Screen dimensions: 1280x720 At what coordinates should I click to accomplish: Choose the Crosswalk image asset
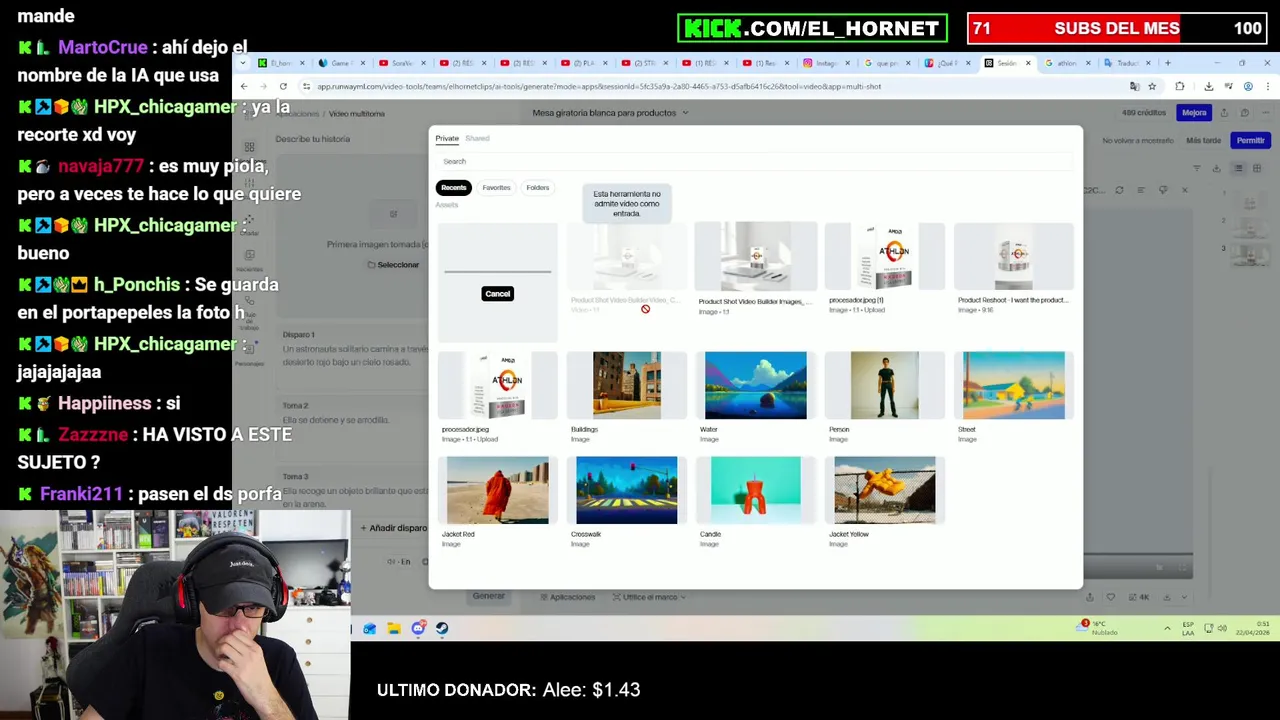(x=627, y=490)
